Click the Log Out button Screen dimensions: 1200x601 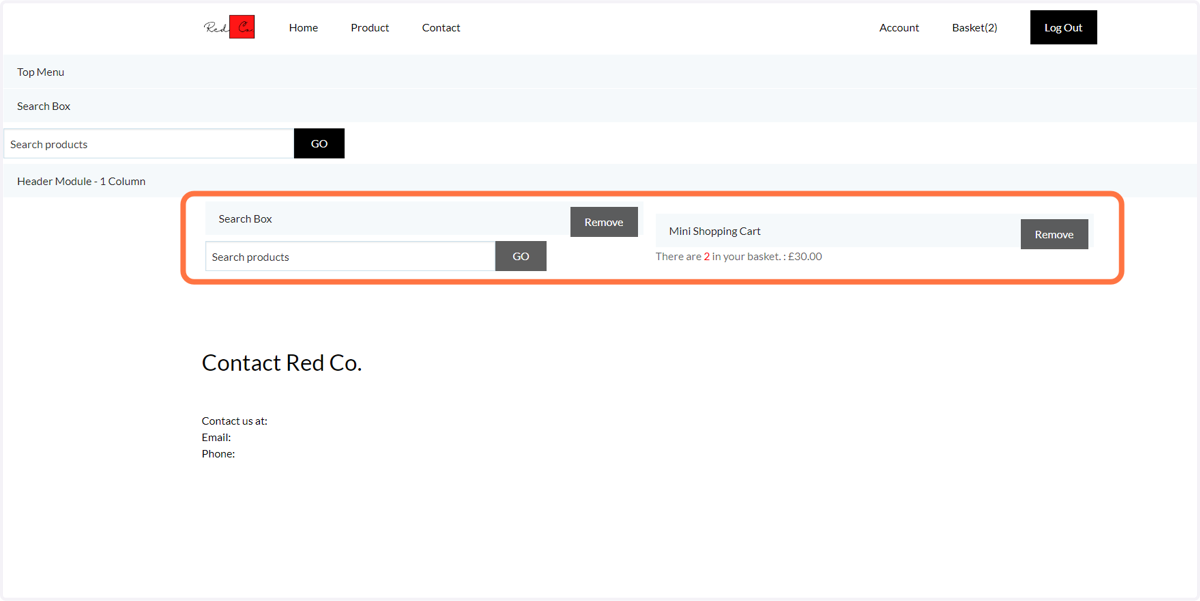tap(1063, 28)
